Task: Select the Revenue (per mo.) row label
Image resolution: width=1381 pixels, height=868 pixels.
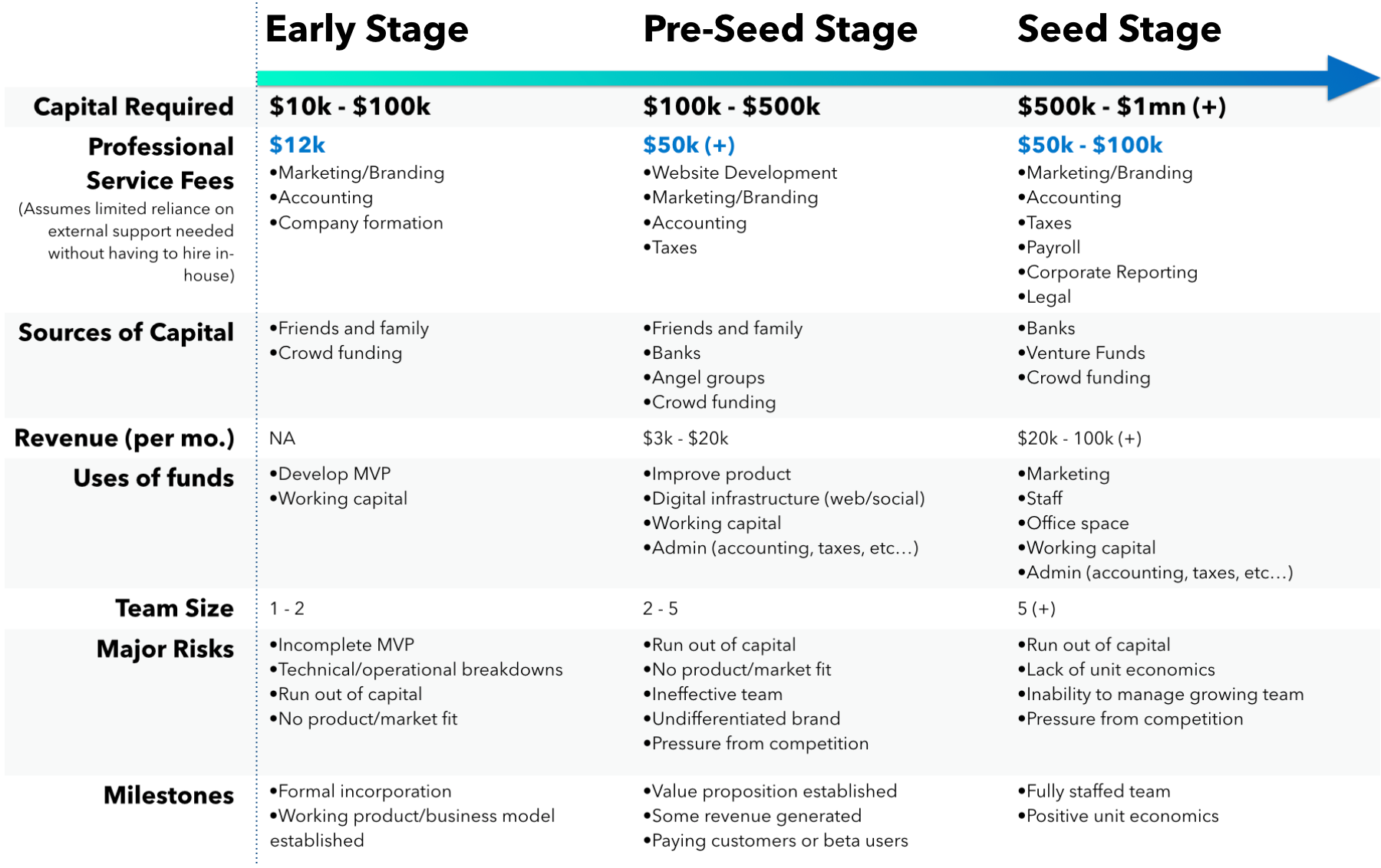Action: (124, 439)
